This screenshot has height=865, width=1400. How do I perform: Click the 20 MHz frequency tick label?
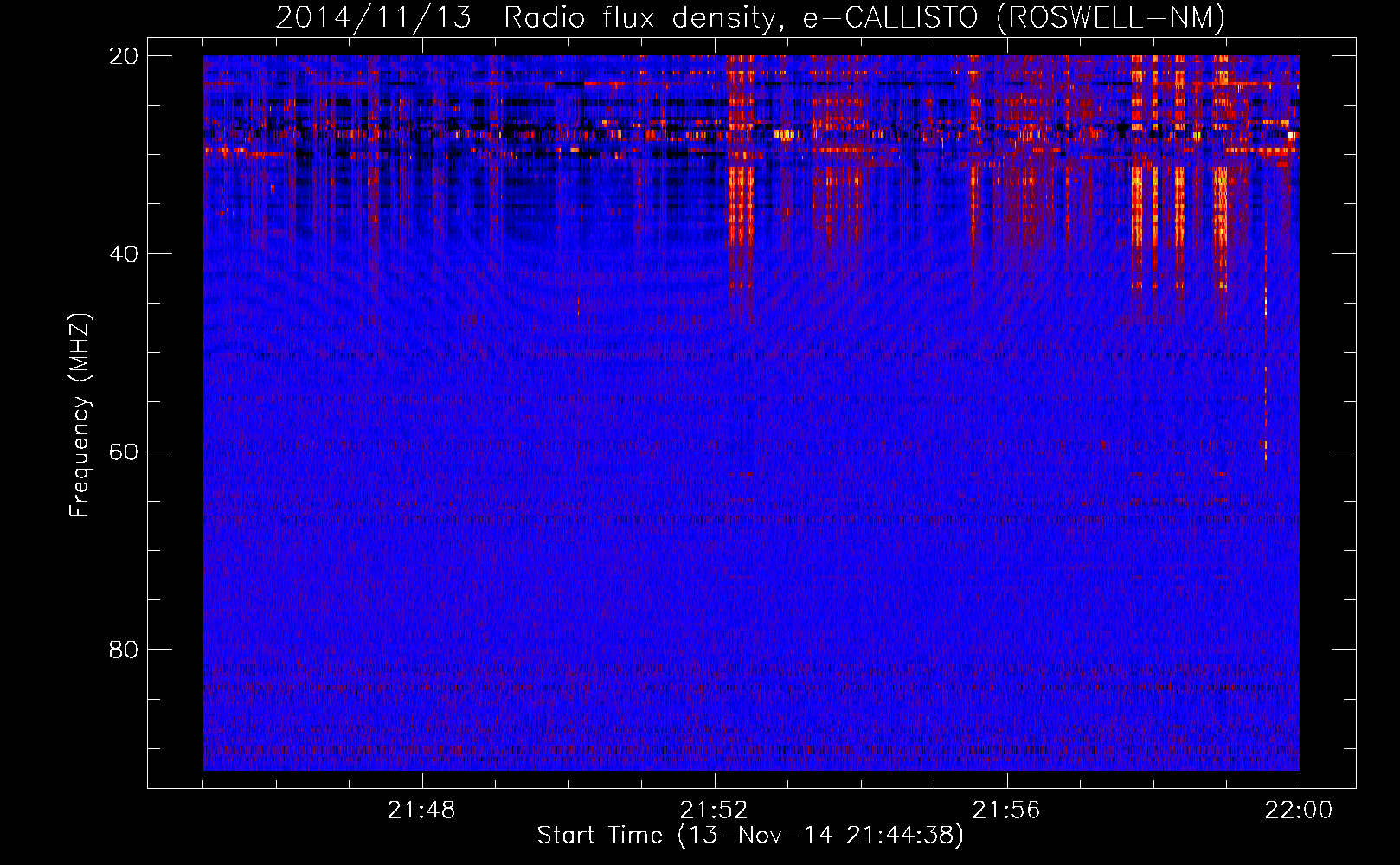[x=124, y=56]
